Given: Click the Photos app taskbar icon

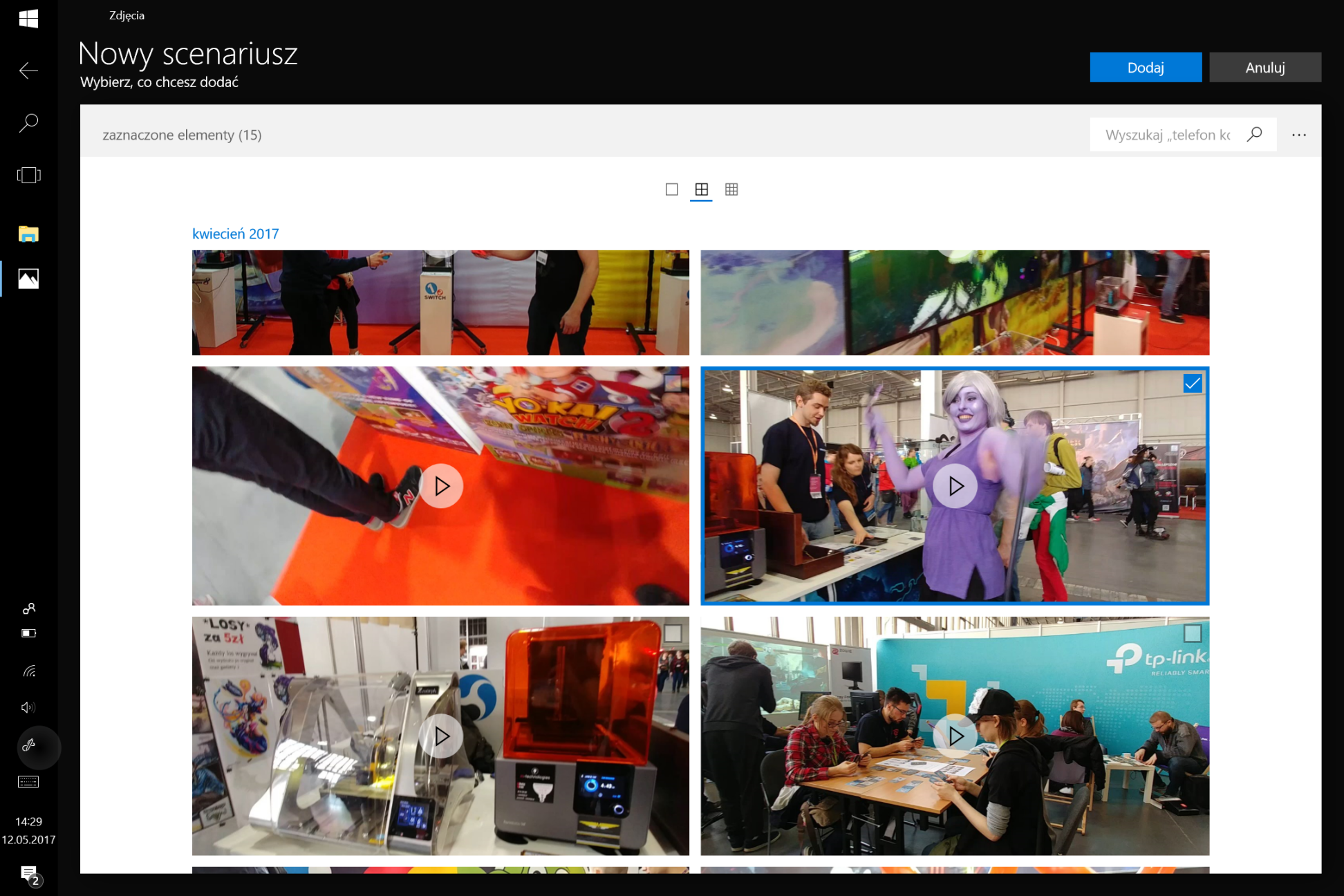Looking at the screenshot, I should coord(28,279).
